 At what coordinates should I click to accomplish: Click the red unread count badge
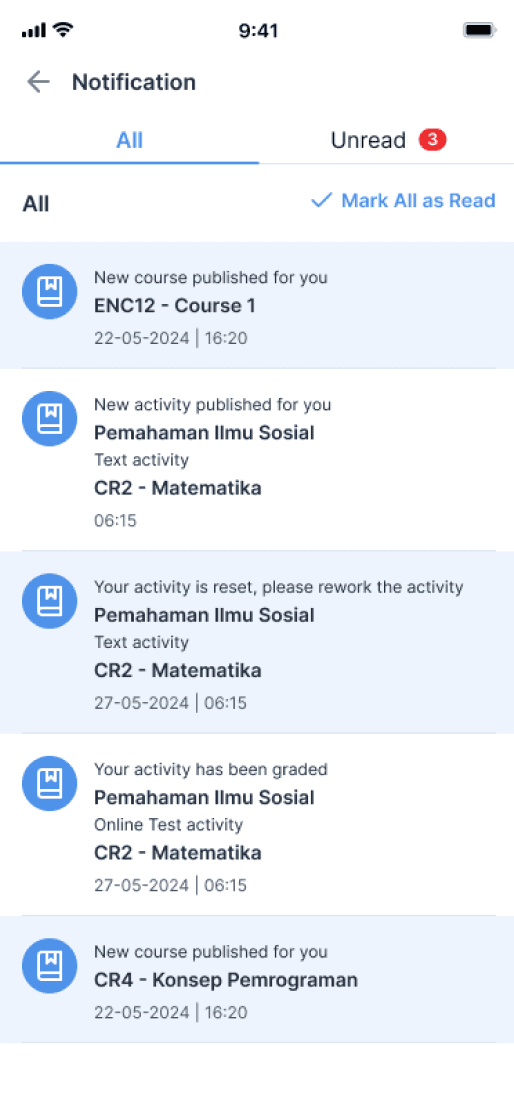pyautogui.click(x=433, y=140)
